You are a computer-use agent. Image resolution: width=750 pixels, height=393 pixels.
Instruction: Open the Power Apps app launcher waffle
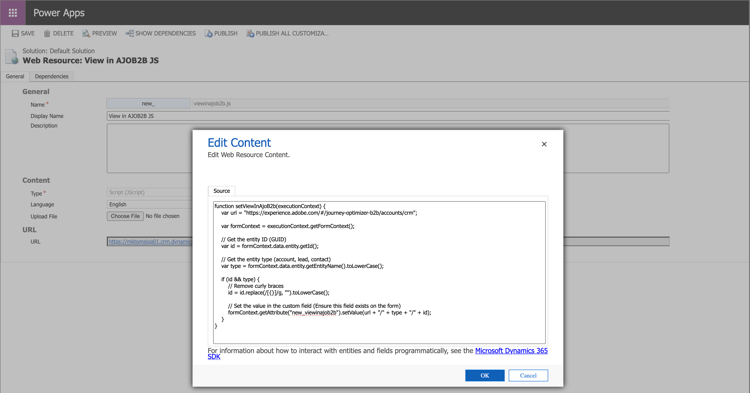(13, 13)
